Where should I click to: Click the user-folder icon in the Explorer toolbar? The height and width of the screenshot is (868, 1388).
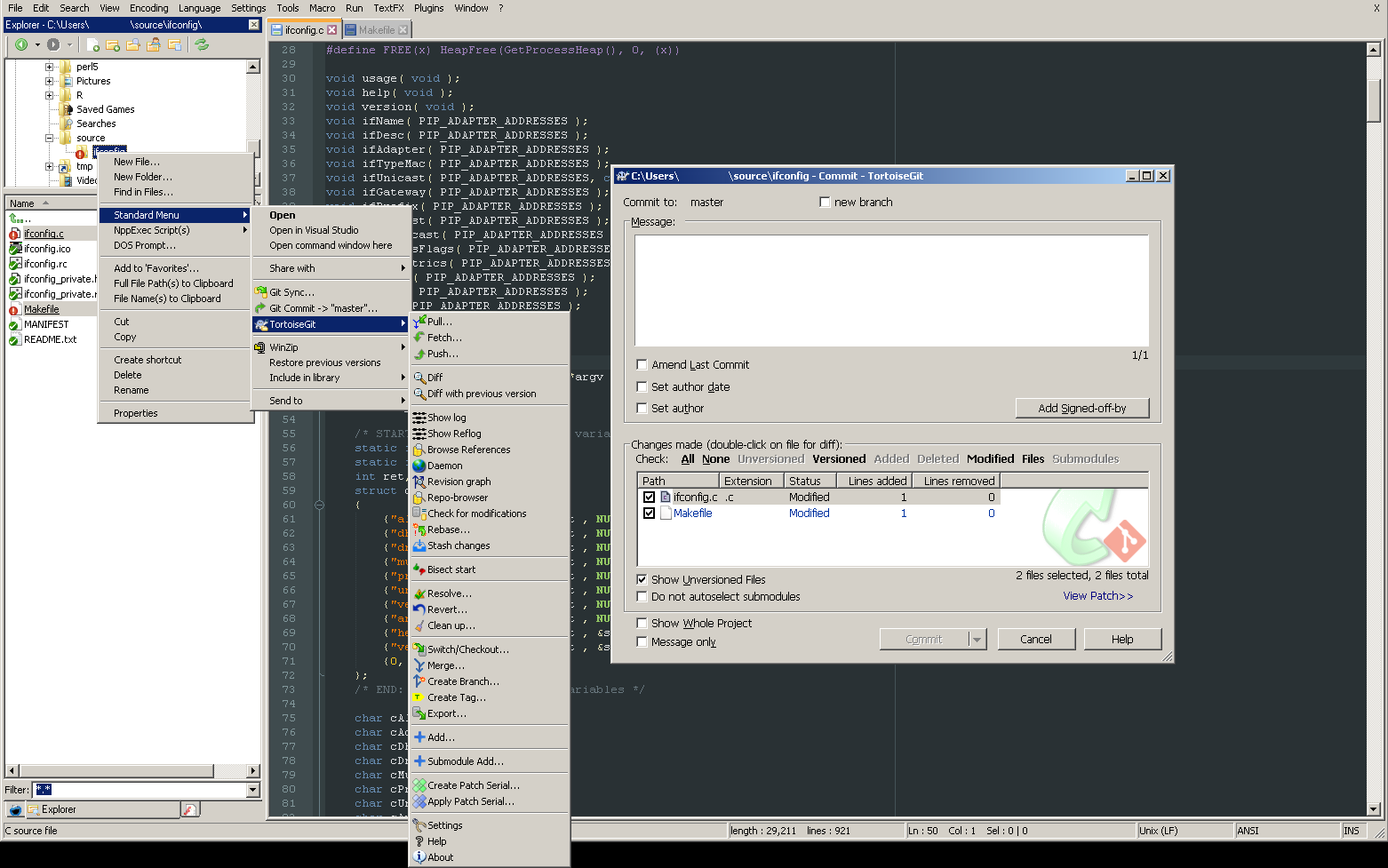155,45
